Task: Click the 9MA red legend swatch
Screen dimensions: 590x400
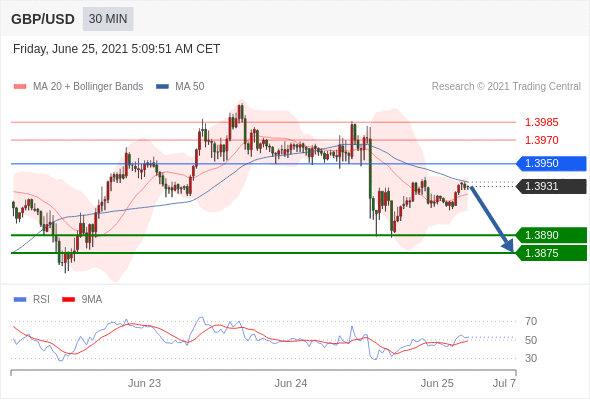Action: (68, 300)
